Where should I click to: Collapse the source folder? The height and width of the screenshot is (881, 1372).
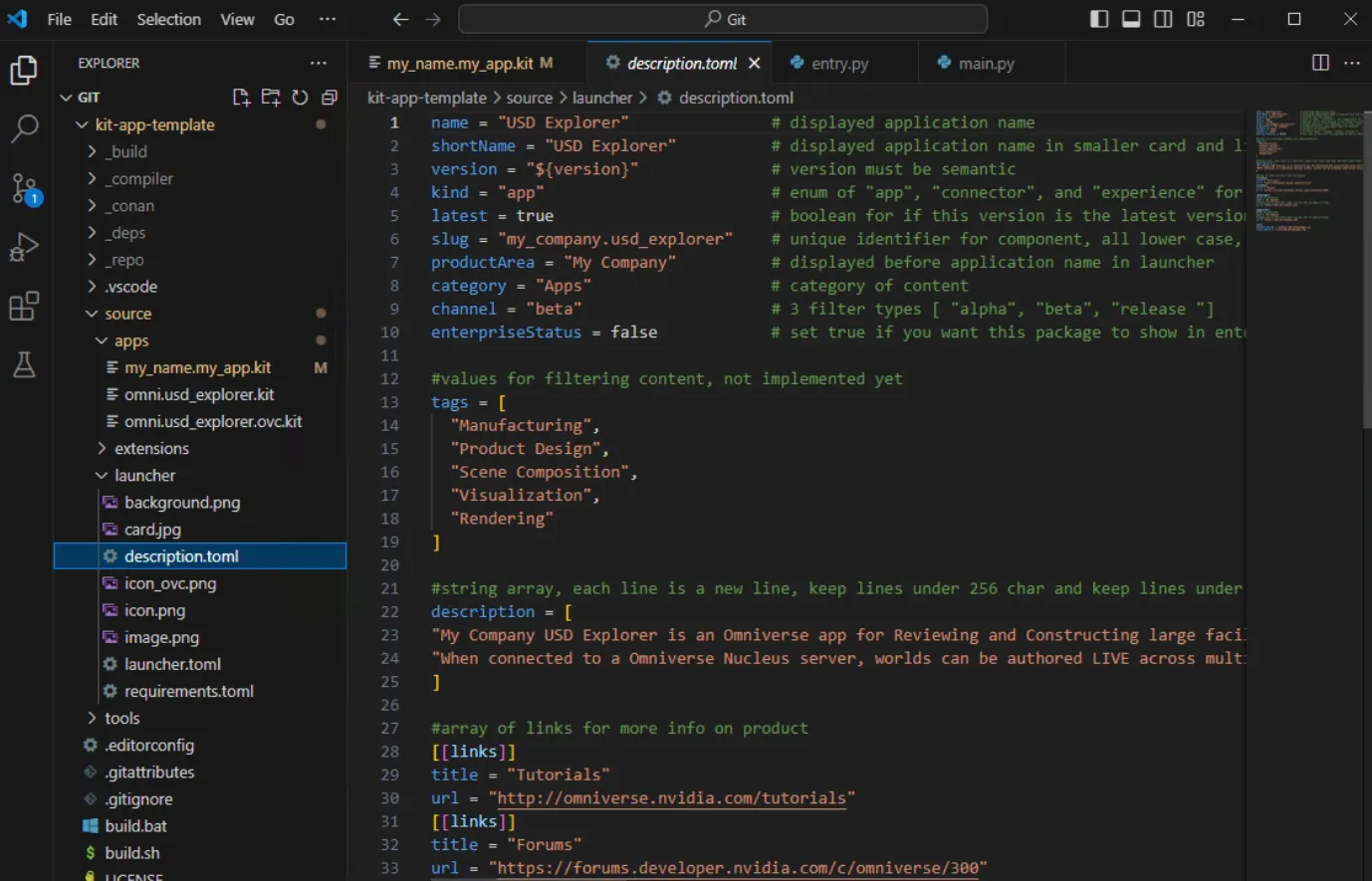pyautogui.click(x=127, y=314)
